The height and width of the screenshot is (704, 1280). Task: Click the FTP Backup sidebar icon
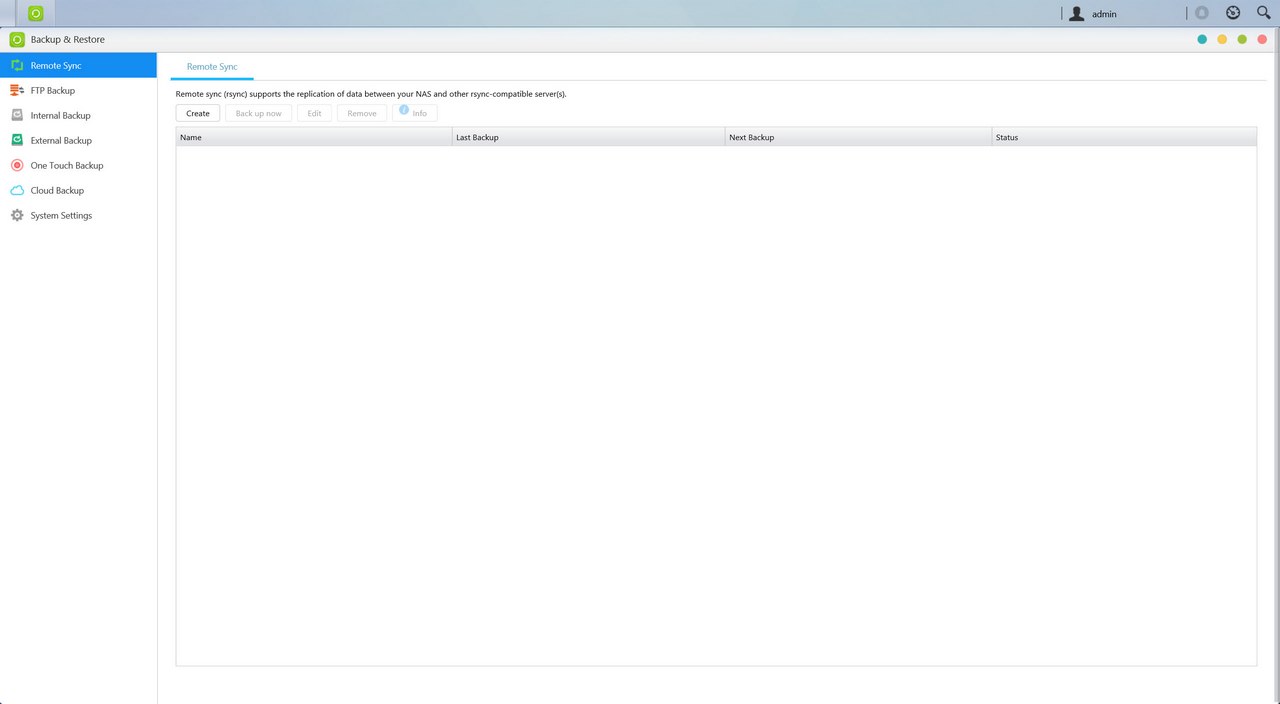tap(17, 90)
